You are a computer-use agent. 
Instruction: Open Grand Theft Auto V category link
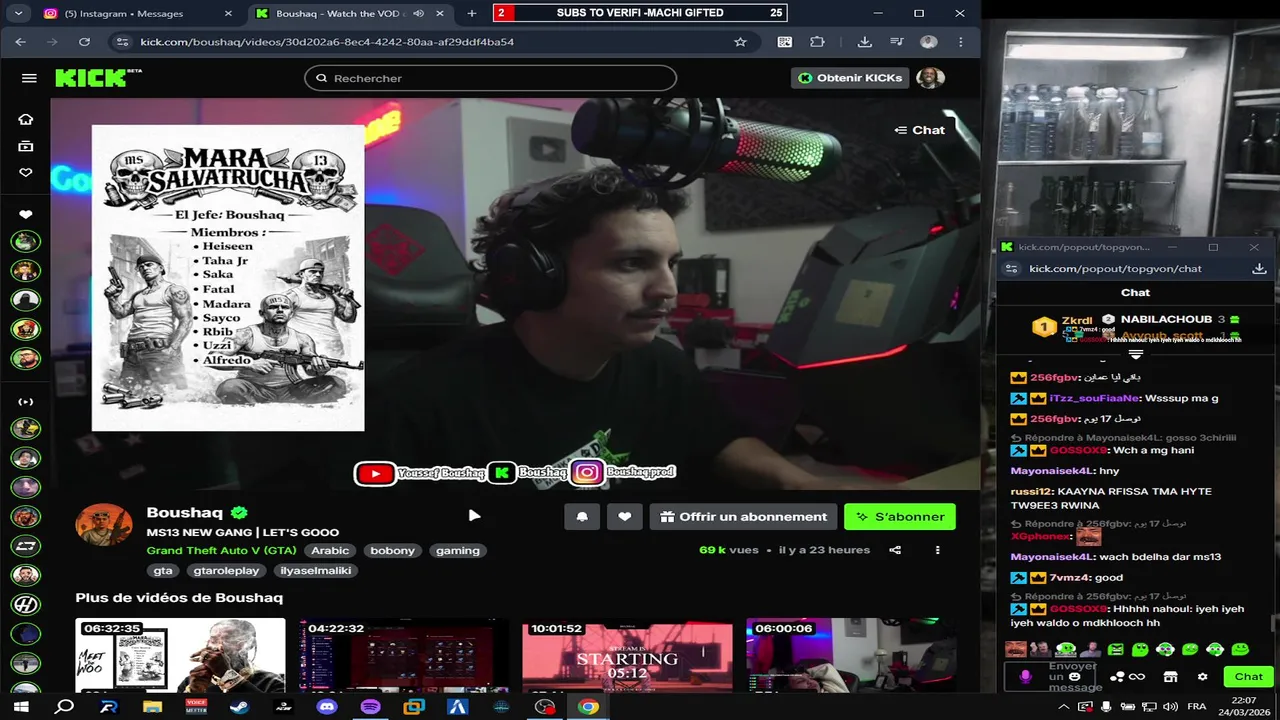coord(222,551)
